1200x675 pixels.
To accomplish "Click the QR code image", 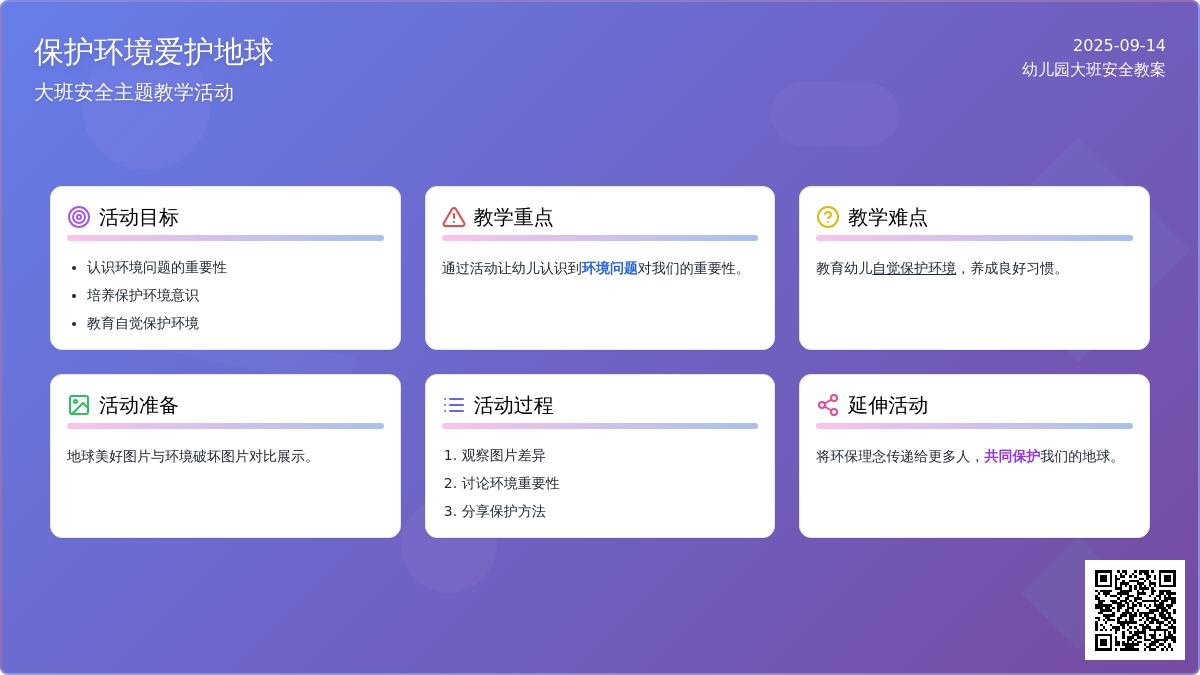I will (1134, 610).
